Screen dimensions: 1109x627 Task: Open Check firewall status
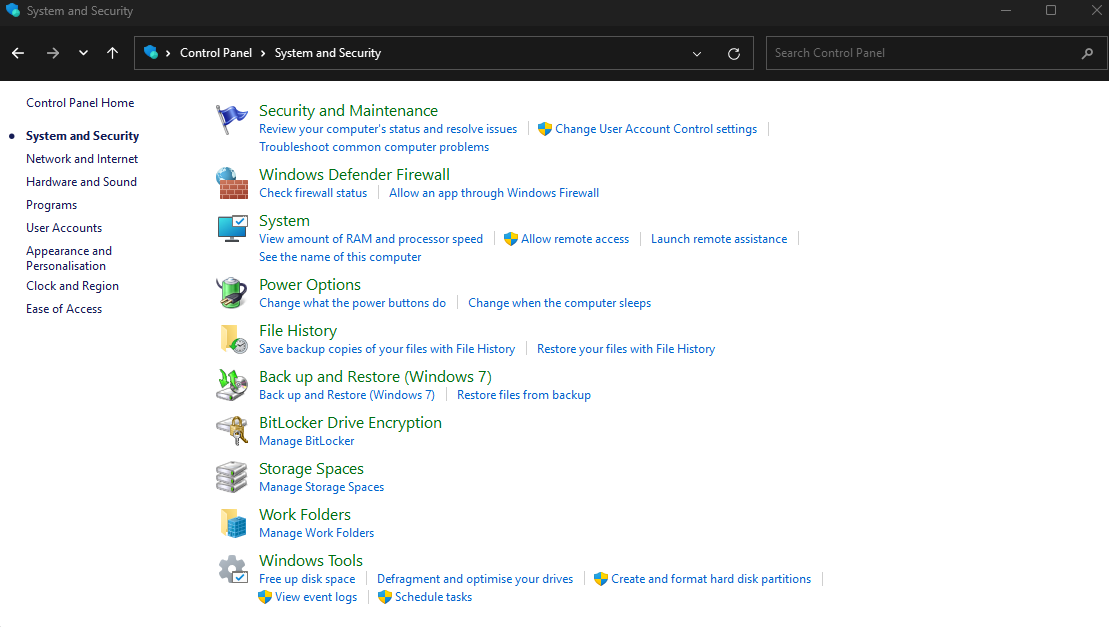pyautogui.click(x=313, y=193)
